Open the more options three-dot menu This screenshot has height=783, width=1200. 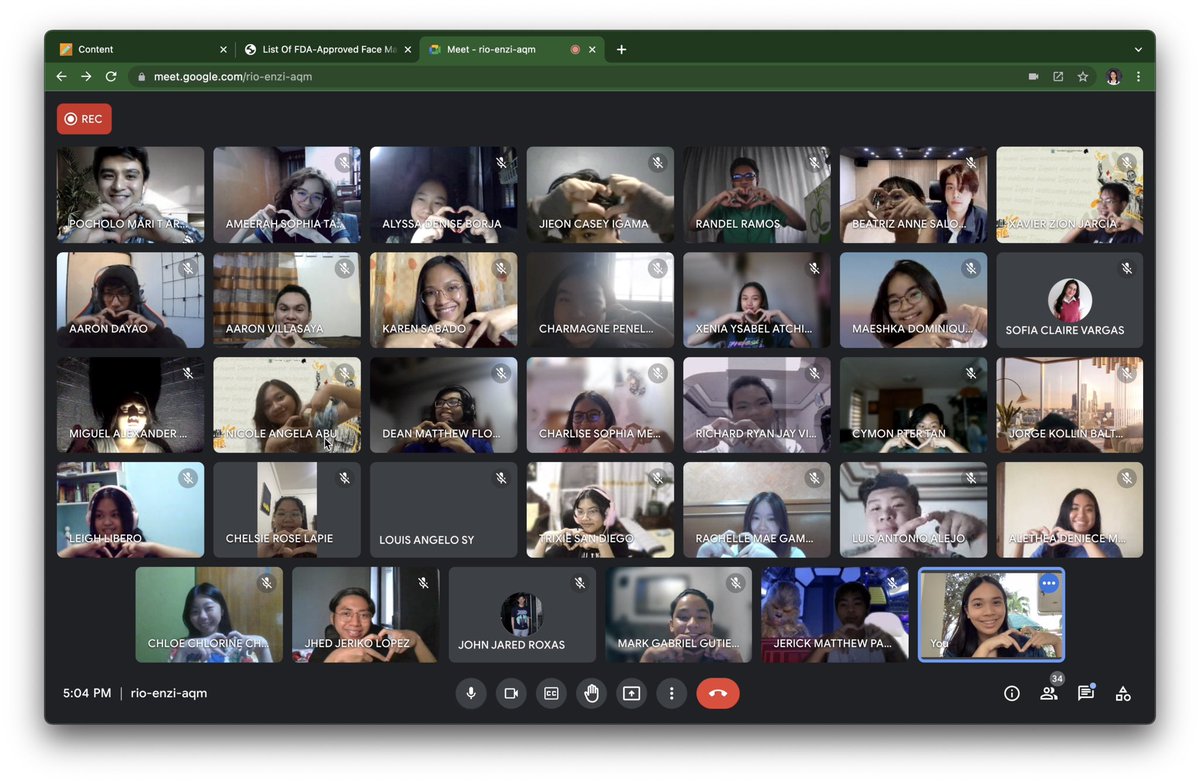671,693
